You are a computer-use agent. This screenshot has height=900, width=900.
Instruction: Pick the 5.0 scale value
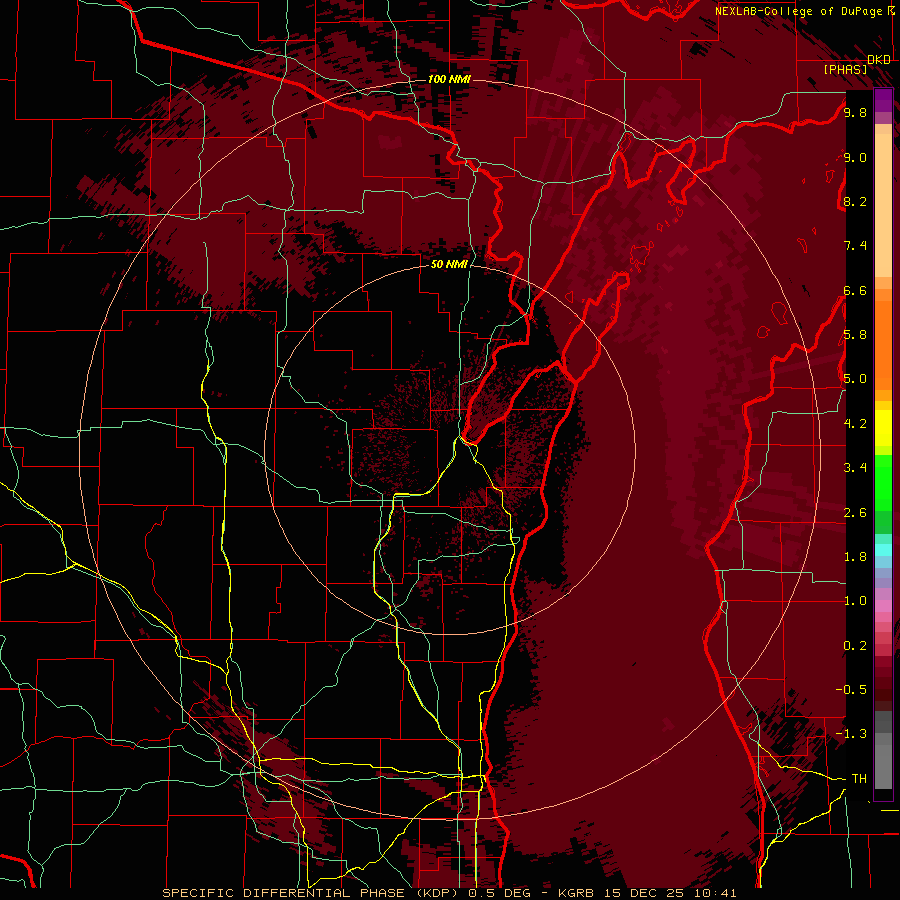(x=855, y=379)
